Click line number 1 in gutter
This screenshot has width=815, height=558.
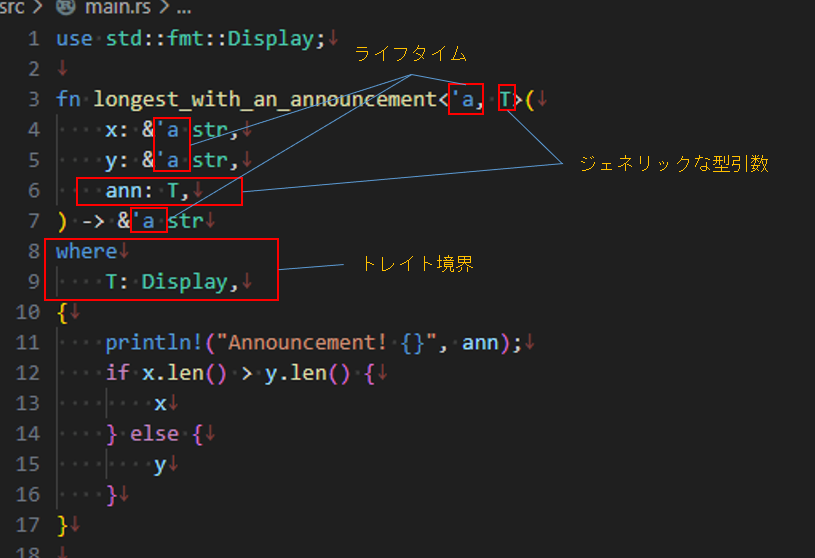pyautogui.click(x=34, y=39)
